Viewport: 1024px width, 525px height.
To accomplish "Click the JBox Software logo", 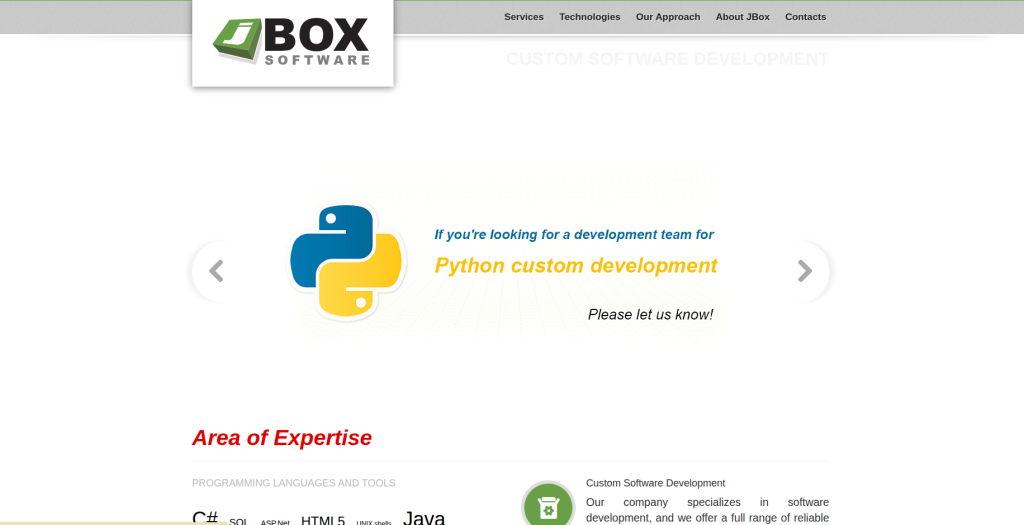I will click(291, 41).
